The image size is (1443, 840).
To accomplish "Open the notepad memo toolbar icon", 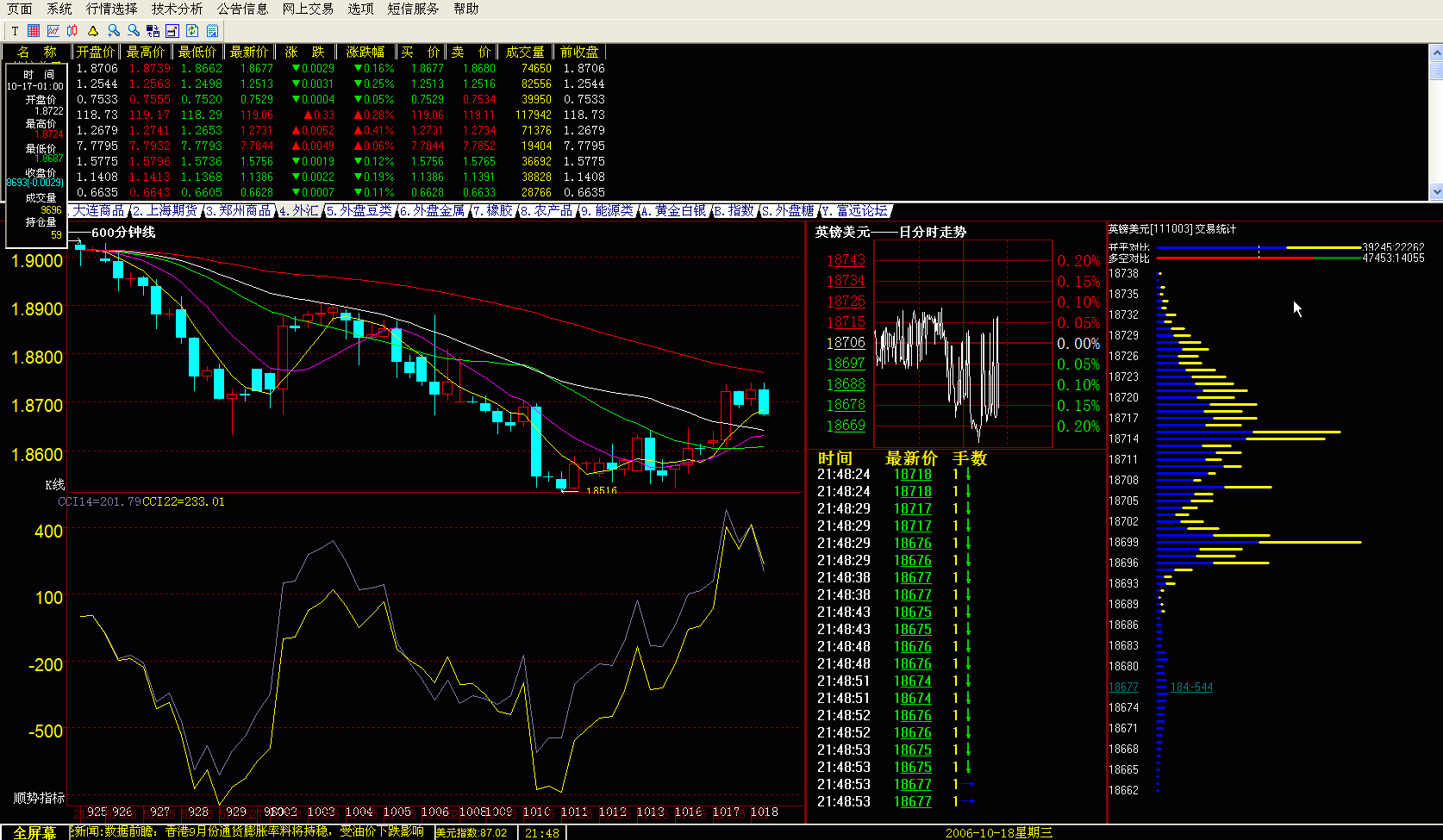I will tap(212, 31).
